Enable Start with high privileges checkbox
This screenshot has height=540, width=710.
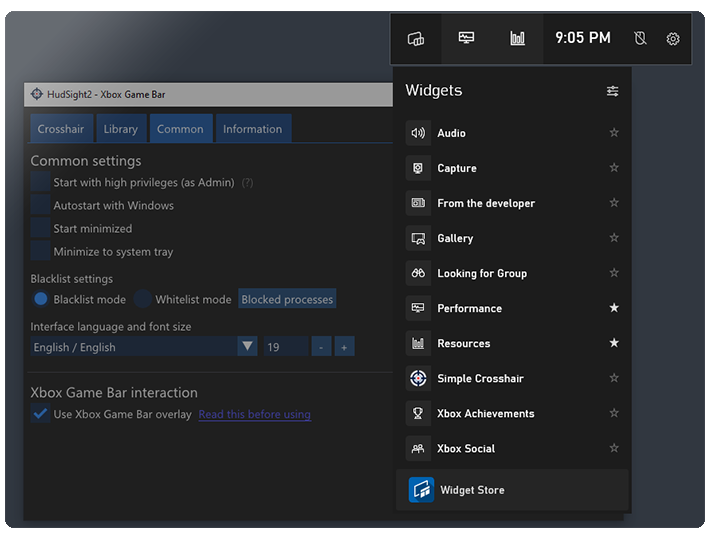coord(40,182)
